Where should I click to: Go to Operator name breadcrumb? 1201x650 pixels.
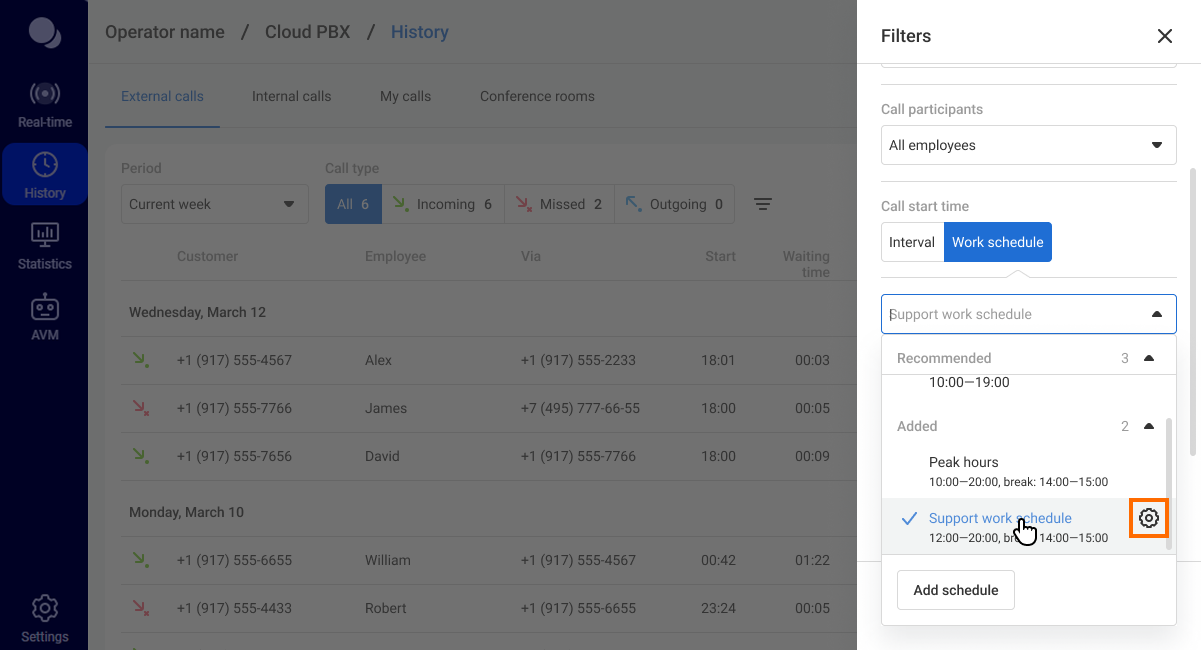coord(165,32)
